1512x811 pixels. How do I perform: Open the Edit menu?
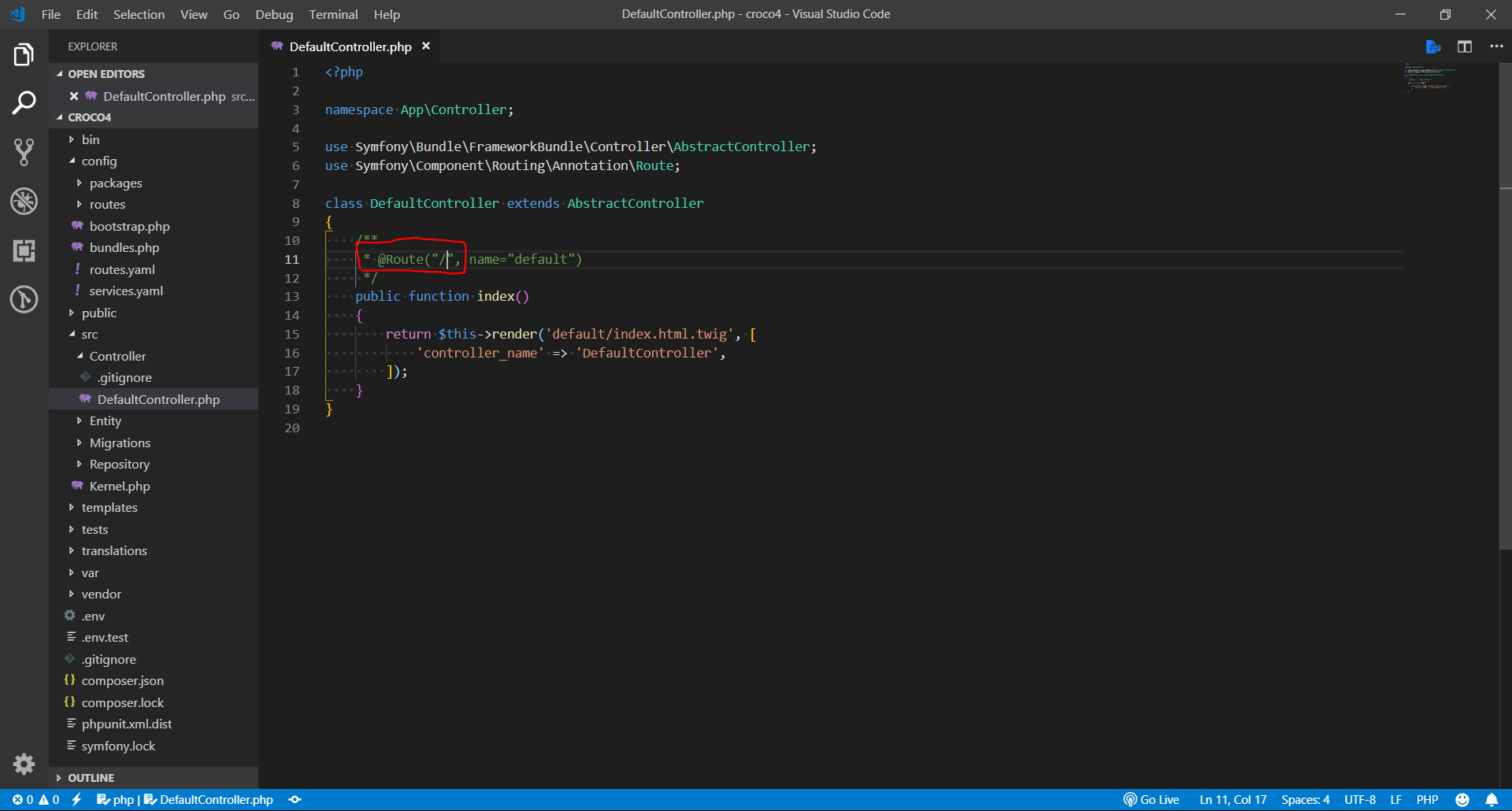coord(87,14)
